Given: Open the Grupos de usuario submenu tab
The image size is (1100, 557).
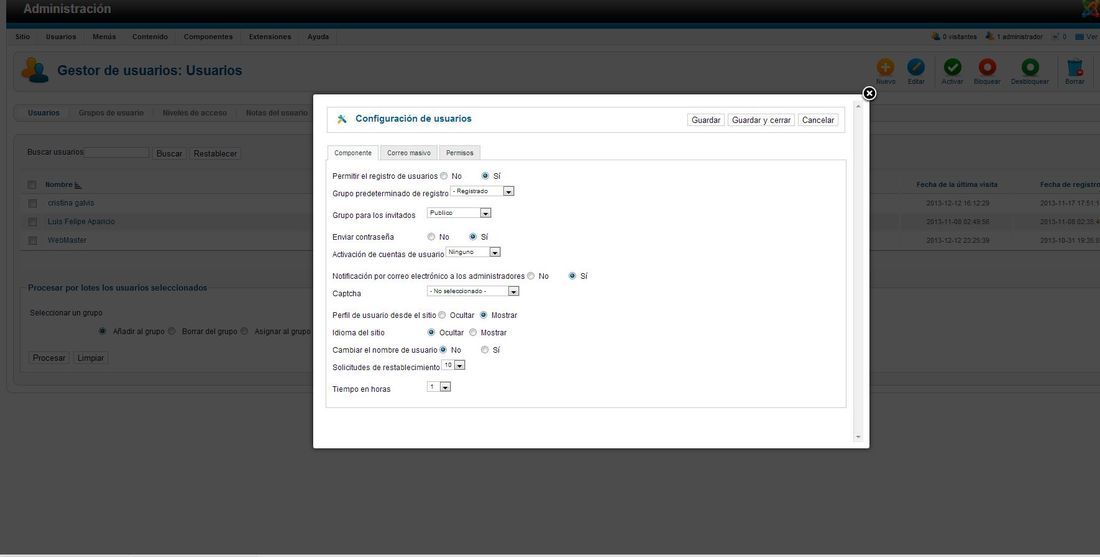Looking at the screenshot, I should (111, 113).
